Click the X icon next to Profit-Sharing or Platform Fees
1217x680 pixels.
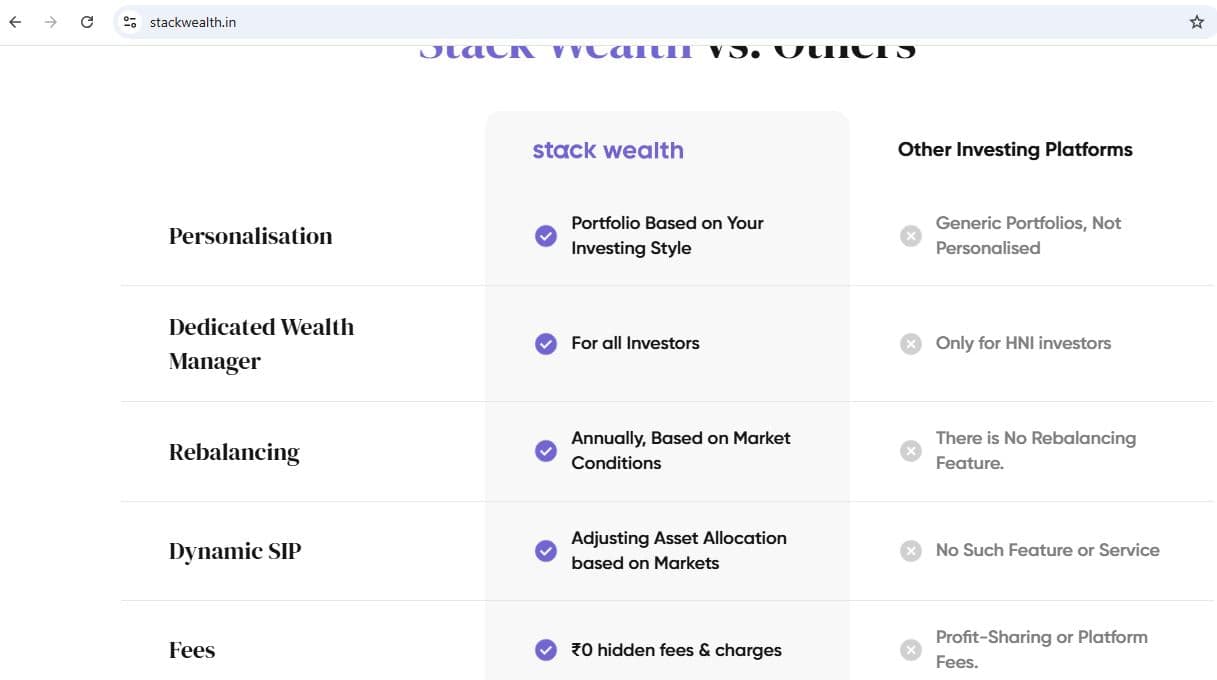click(x=911, y=649)
